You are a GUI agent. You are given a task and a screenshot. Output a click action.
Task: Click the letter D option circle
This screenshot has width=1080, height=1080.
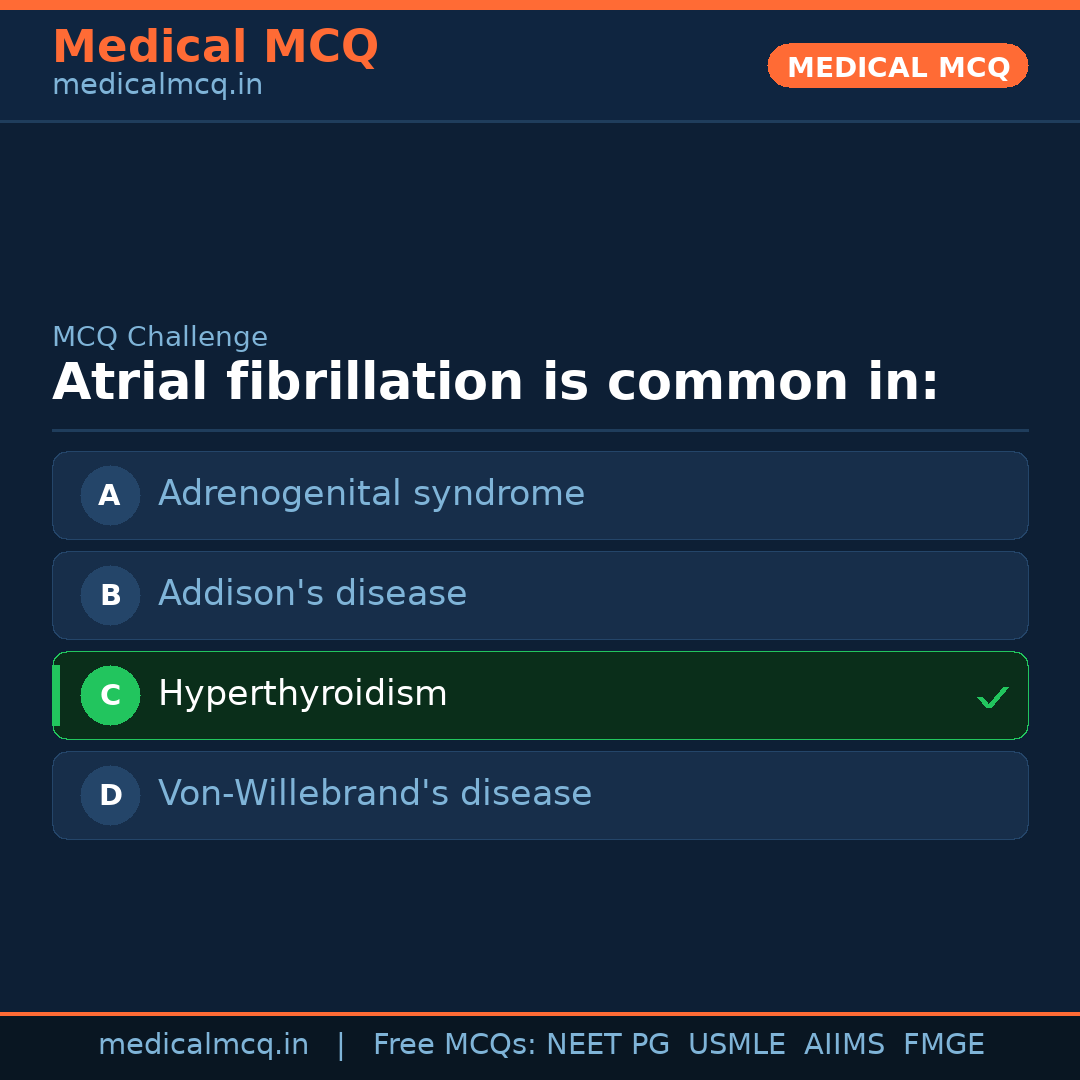pyautogui.click(x=110, y=795)
